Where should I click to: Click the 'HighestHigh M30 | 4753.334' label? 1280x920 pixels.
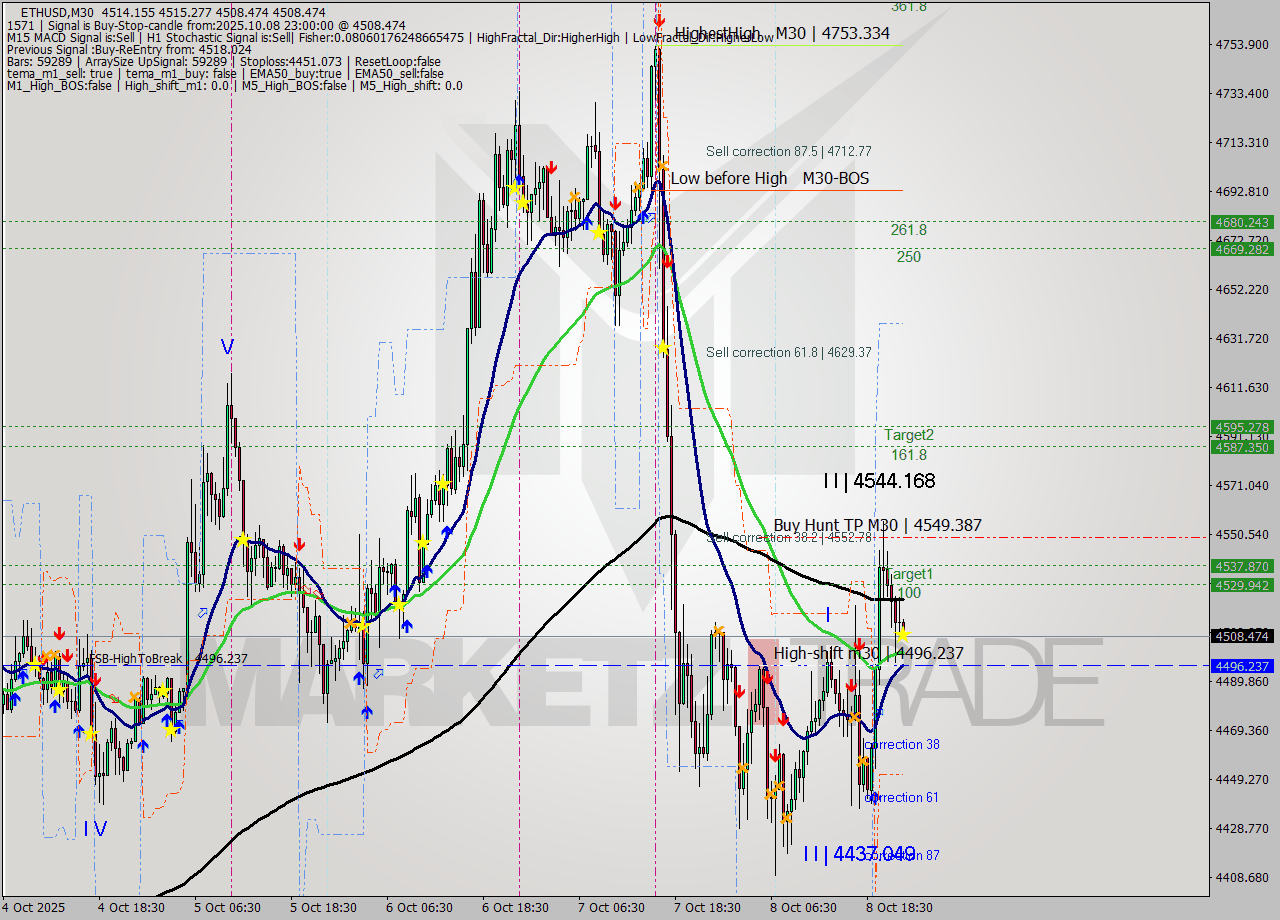(782, 33)
